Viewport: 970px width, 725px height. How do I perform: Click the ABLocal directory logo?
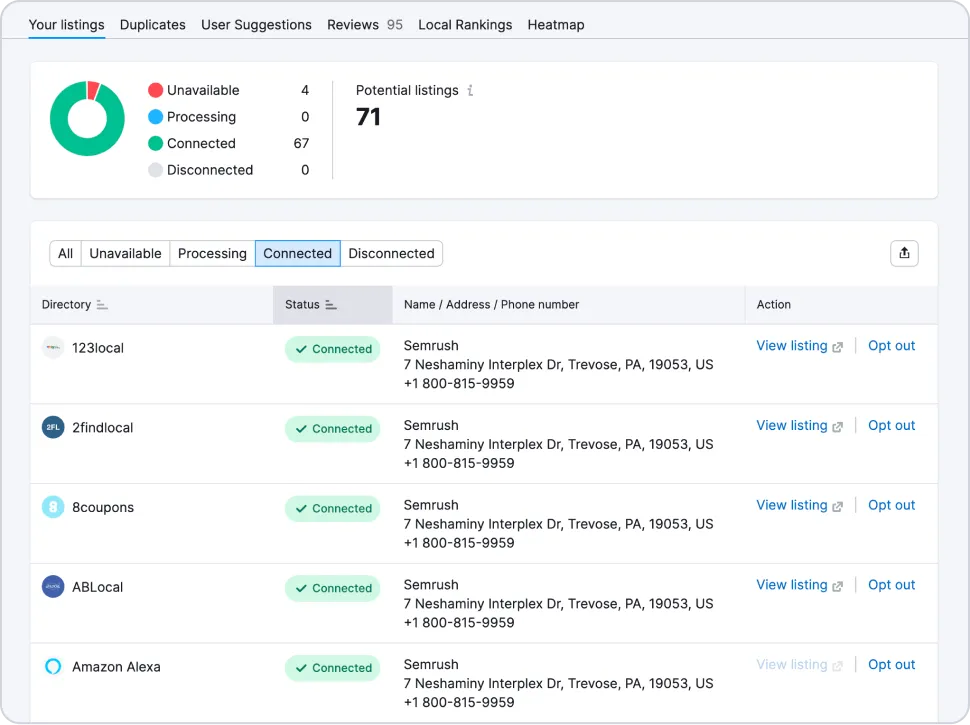(x=53, y=587)
